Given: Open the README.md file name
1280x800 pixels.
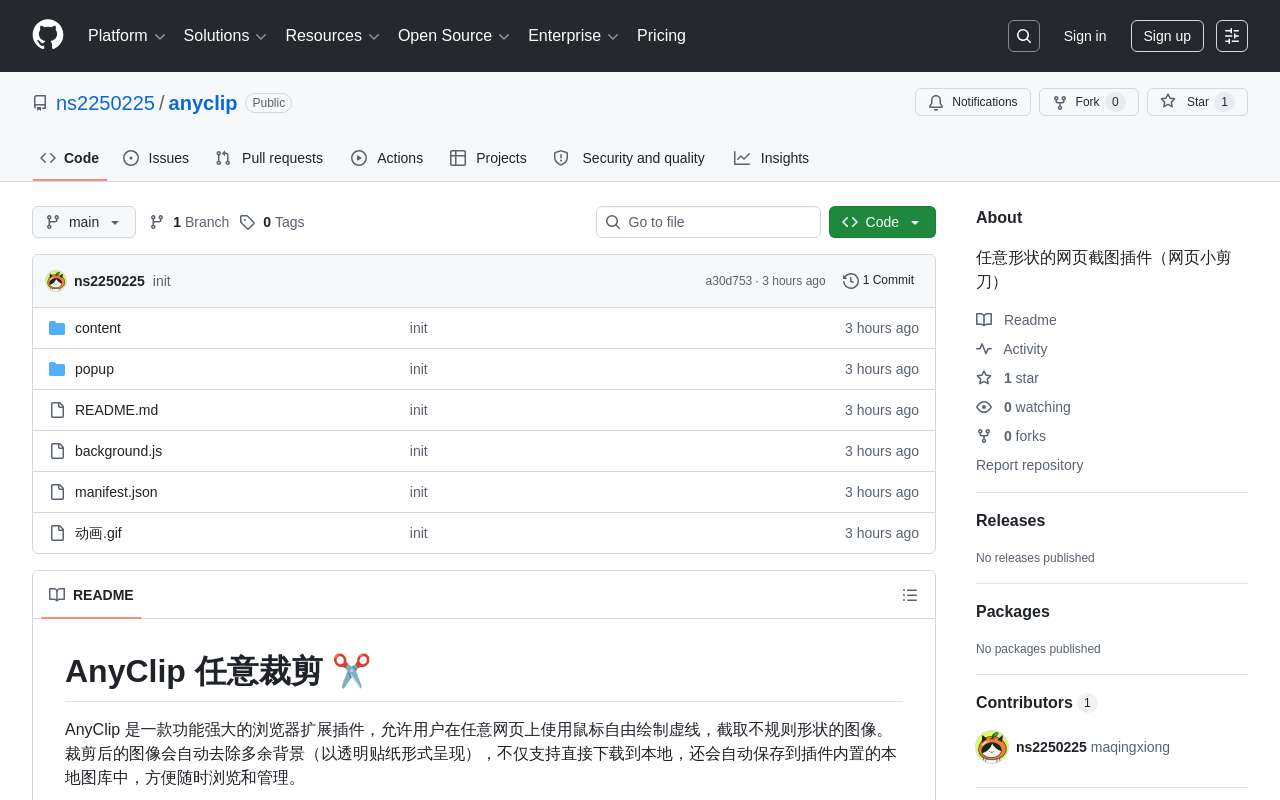Looking at the screenshot, I should 116,410.
